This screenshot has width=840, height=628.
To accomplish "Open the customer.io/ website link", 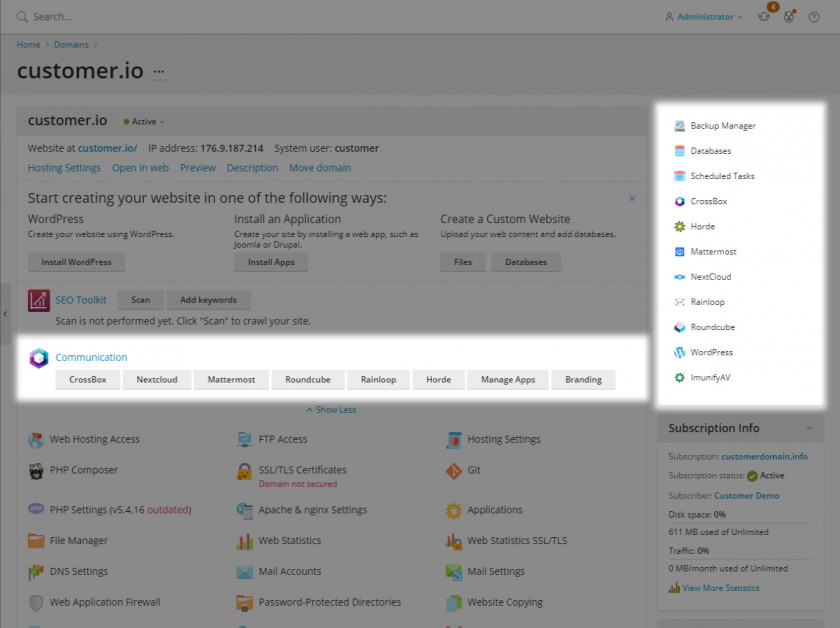I will tap(108, 148).
